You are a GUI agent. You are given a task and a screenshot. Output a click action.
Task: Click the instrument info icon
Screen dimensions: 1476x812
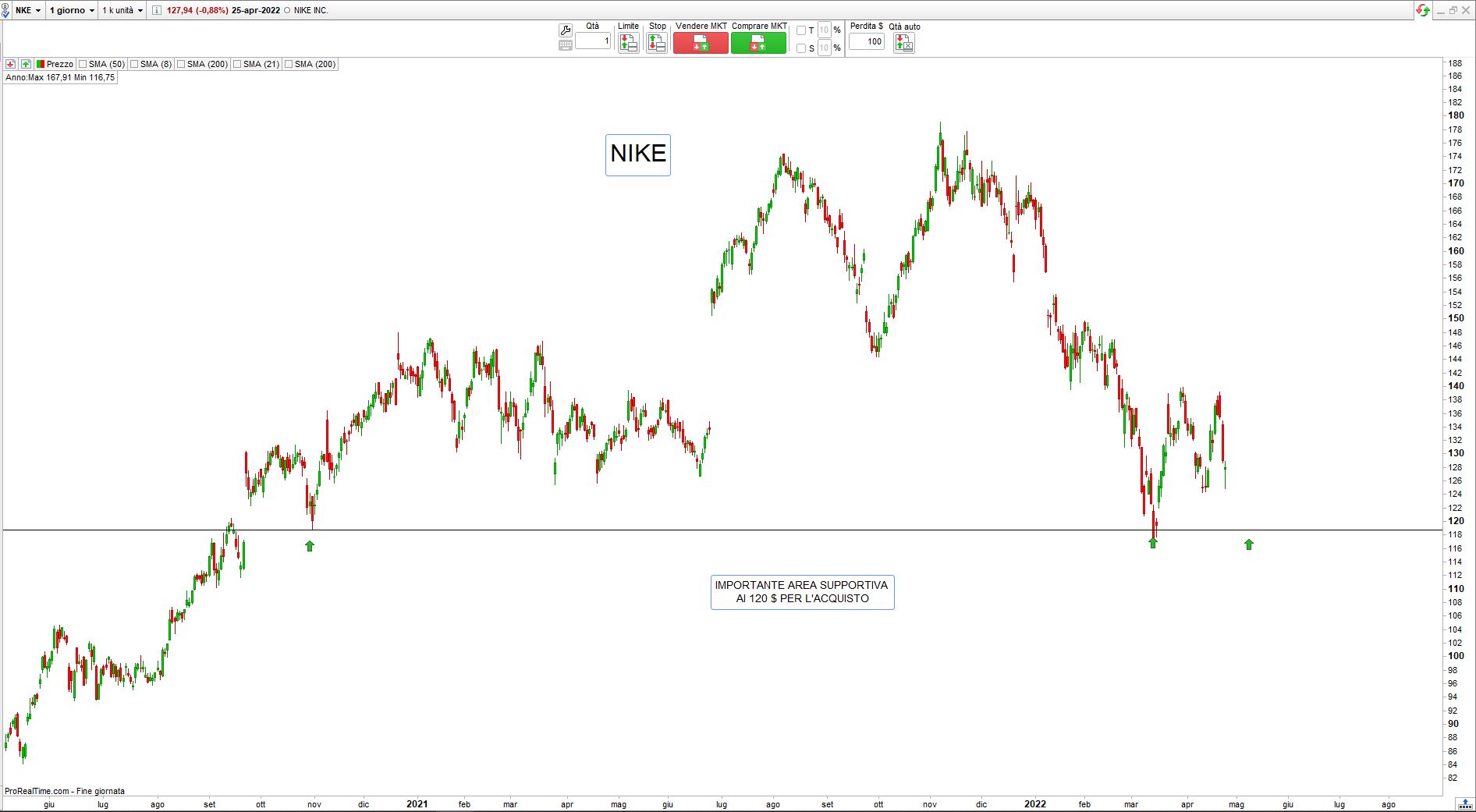(x=156, y=10)
